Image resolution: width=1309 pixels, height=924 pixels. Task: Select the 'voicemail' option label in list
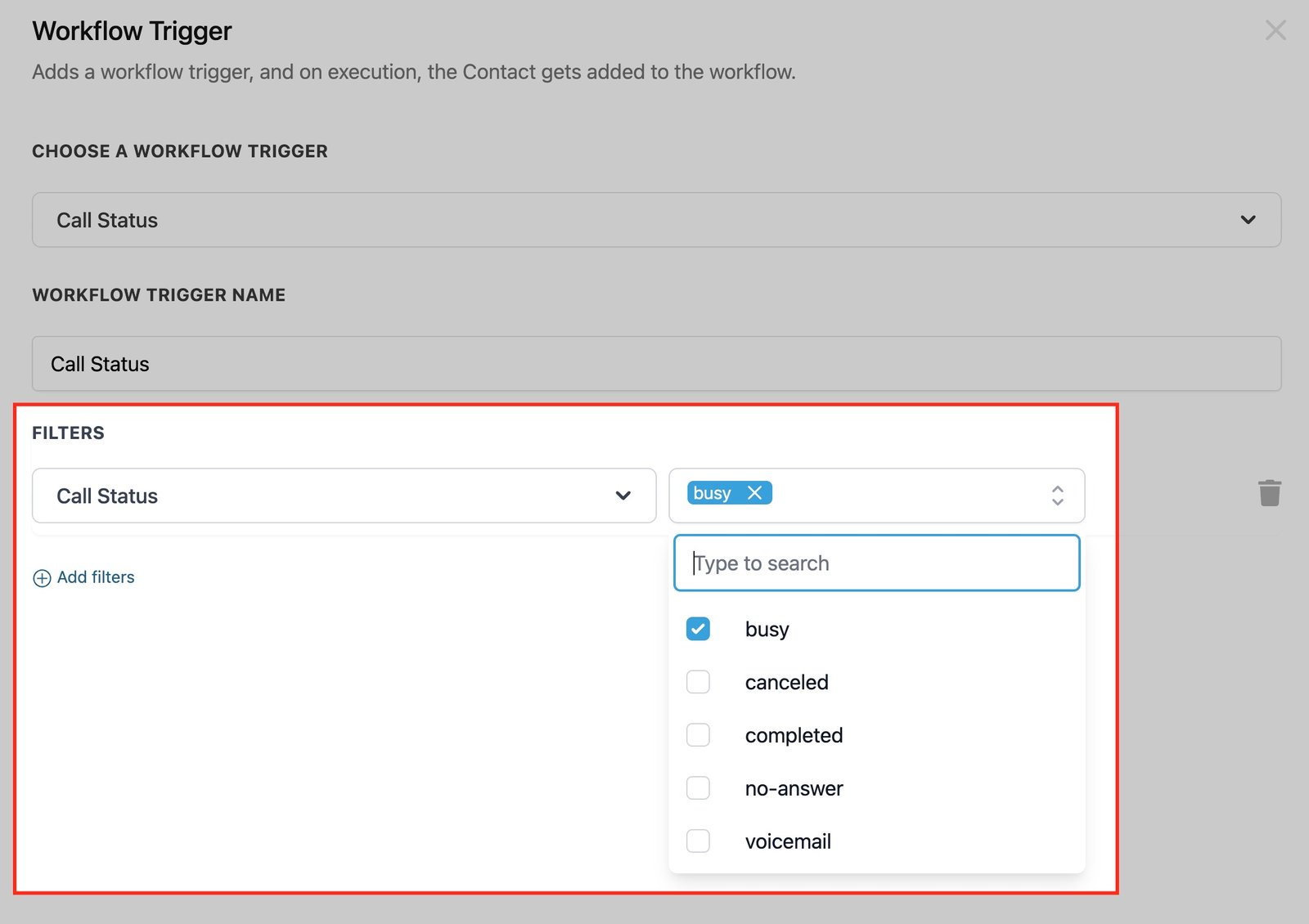pos(787,841)
